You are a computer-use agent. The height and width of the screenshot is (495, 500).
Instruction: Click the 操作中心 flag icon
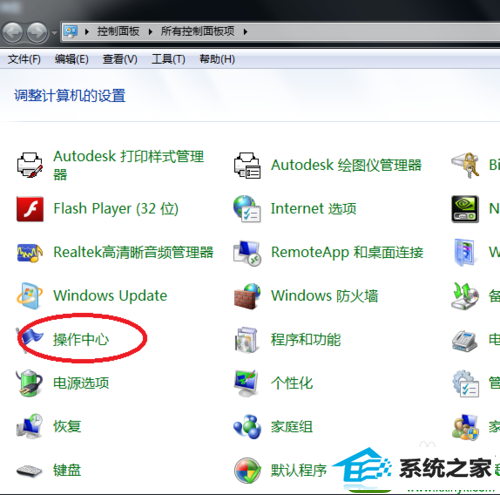pyautogui.click(x=31, y=339)
